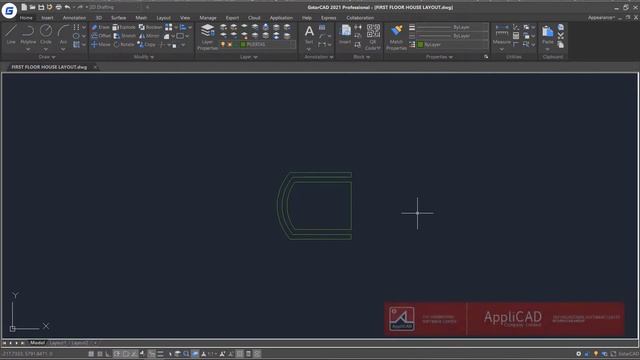Expand the Annotation panel
640x360 pixels.
coord(319,57)
